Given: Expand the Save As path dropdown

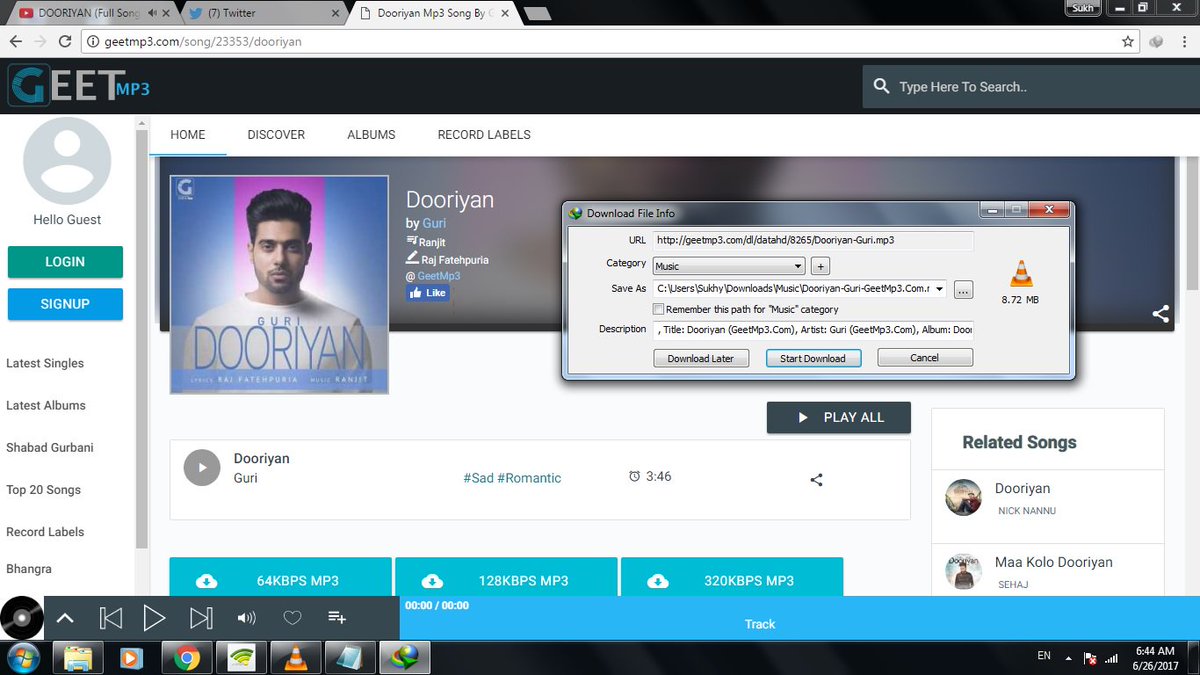Looking at the screenshot, I should pyautogui.click(x=940, y=289).
